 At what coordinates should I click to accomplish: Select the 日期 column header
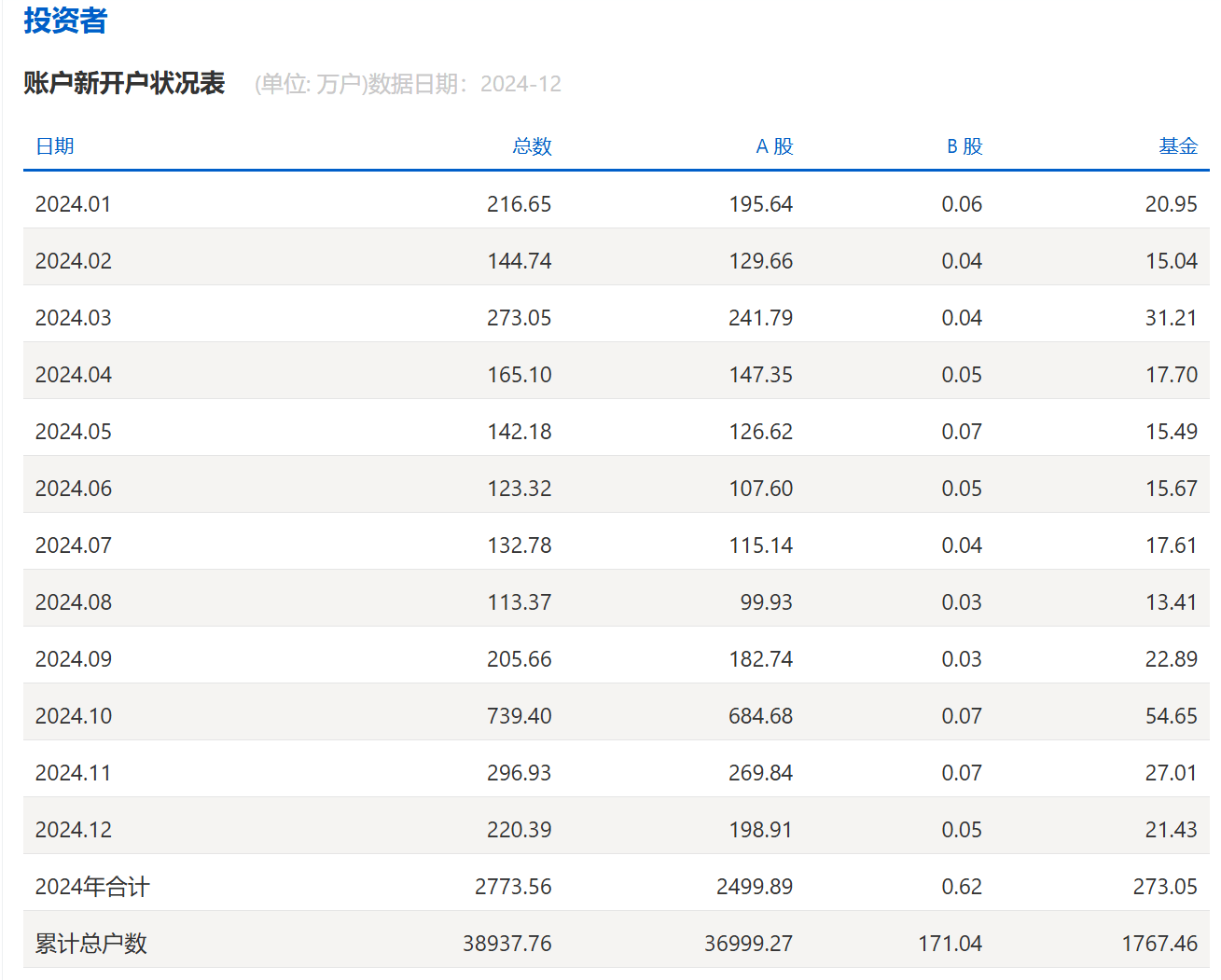point(55,146)
